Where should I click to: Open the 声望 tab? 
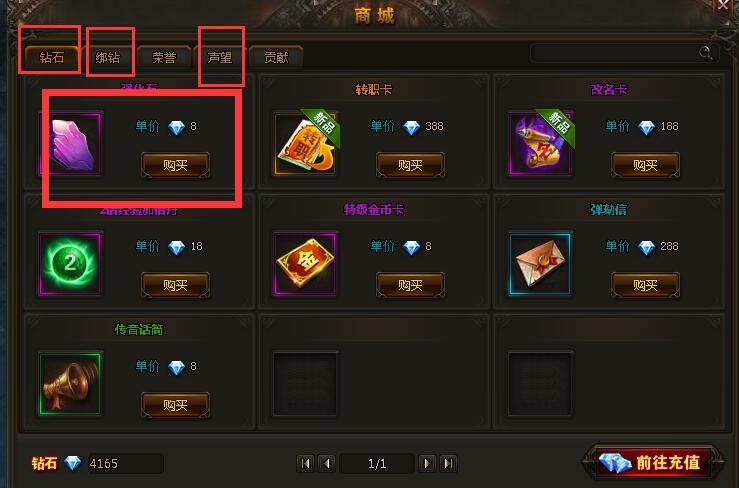coord(220,58)
